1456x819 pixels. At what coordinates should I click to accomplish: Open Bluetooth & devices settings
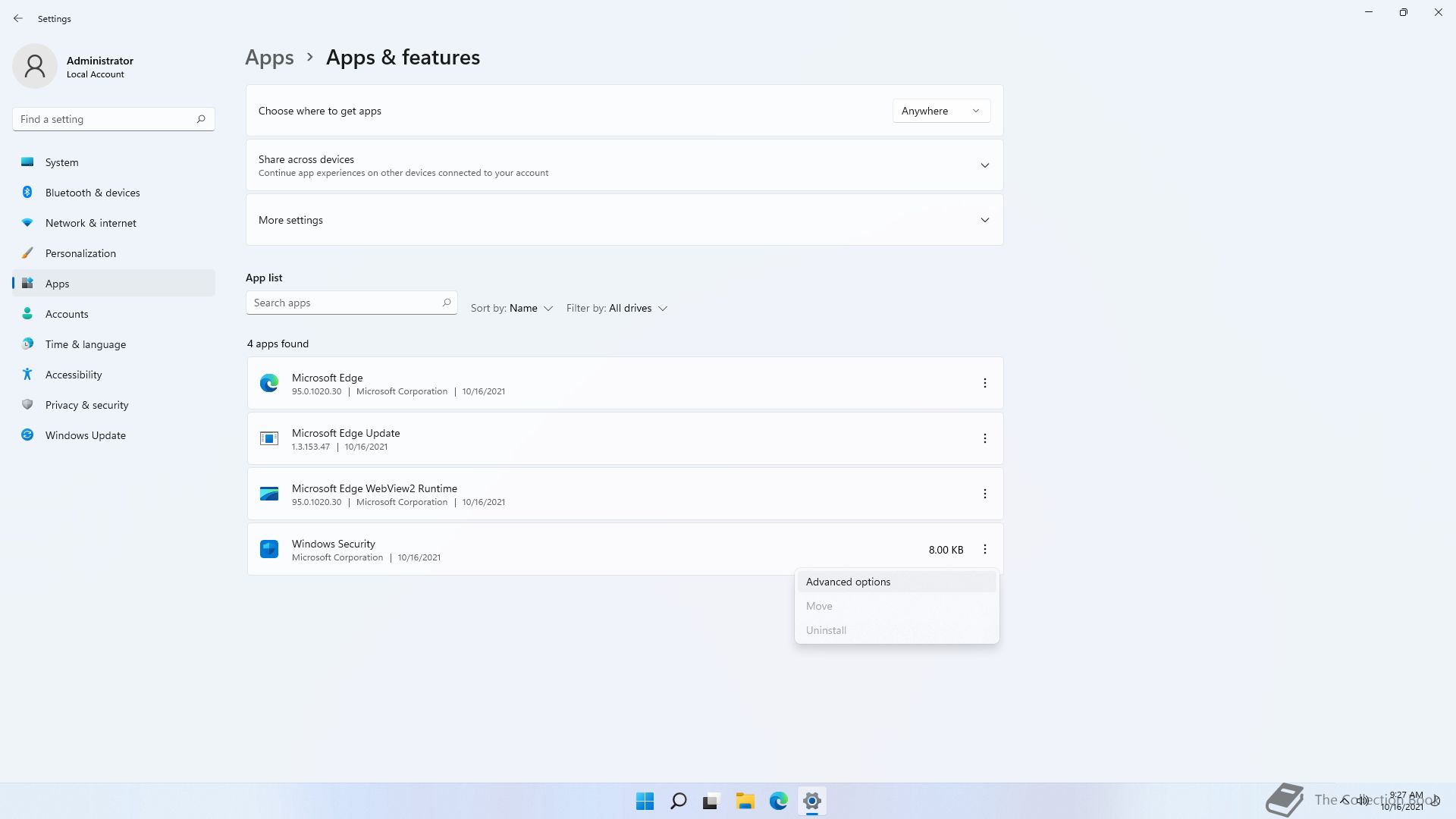point(114,193)
